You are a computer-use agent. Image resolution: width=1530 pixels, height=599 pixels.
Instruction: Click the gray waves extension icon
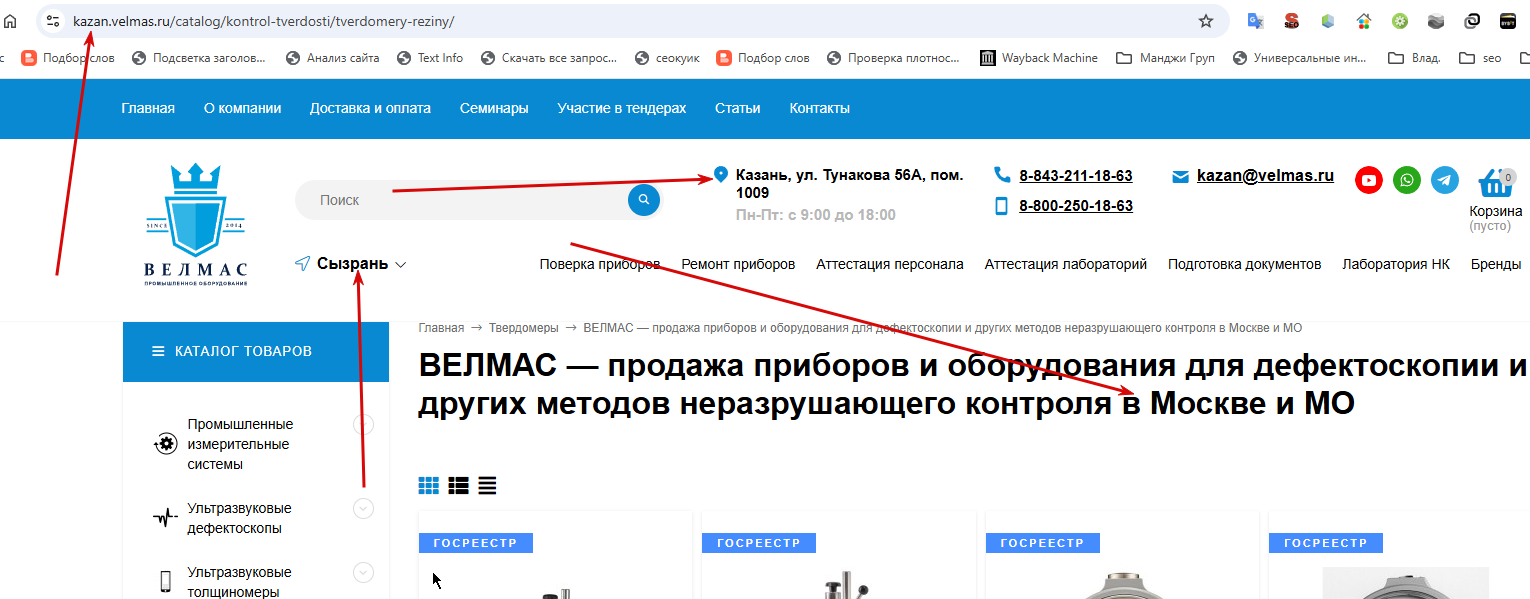1436,21
